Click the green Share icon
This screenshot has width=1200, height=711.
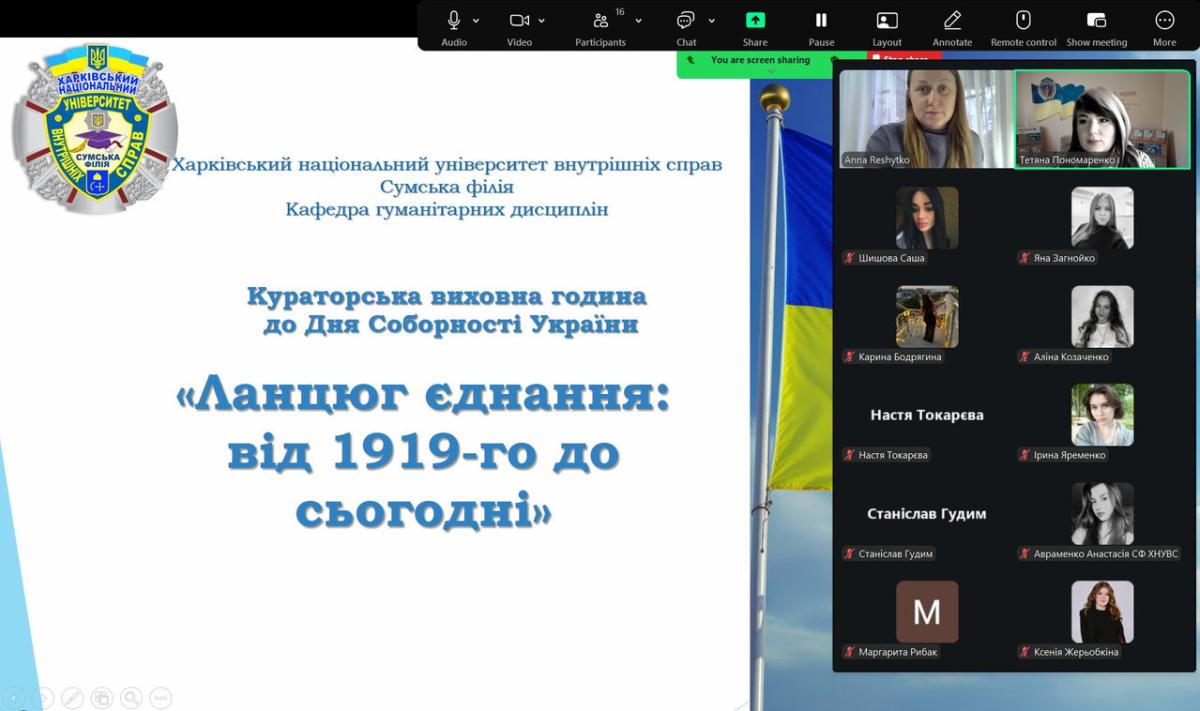(755, 21)
